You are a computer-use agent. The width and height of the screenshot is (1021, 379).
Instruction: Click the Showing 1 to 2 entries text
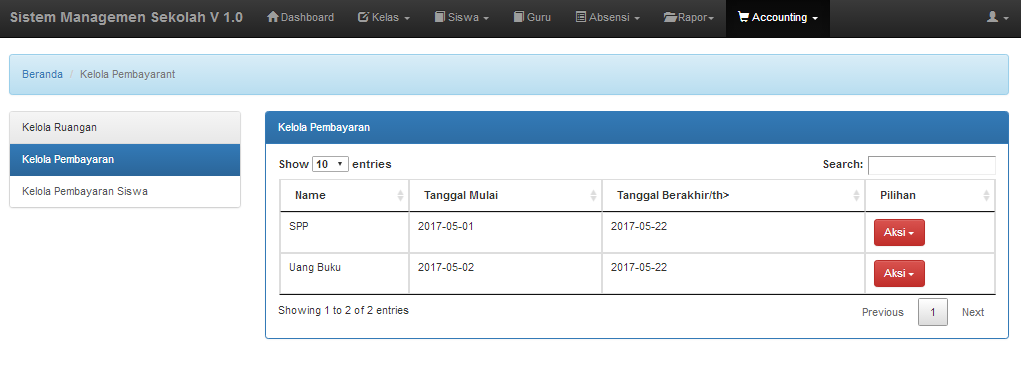pyautogui.click(x=343, y=311)
